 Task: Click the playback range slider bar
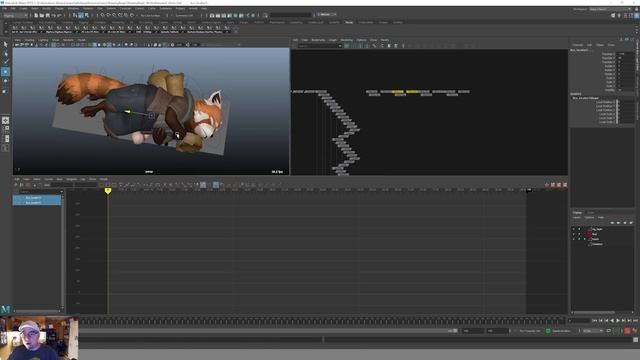coord(269,331)
